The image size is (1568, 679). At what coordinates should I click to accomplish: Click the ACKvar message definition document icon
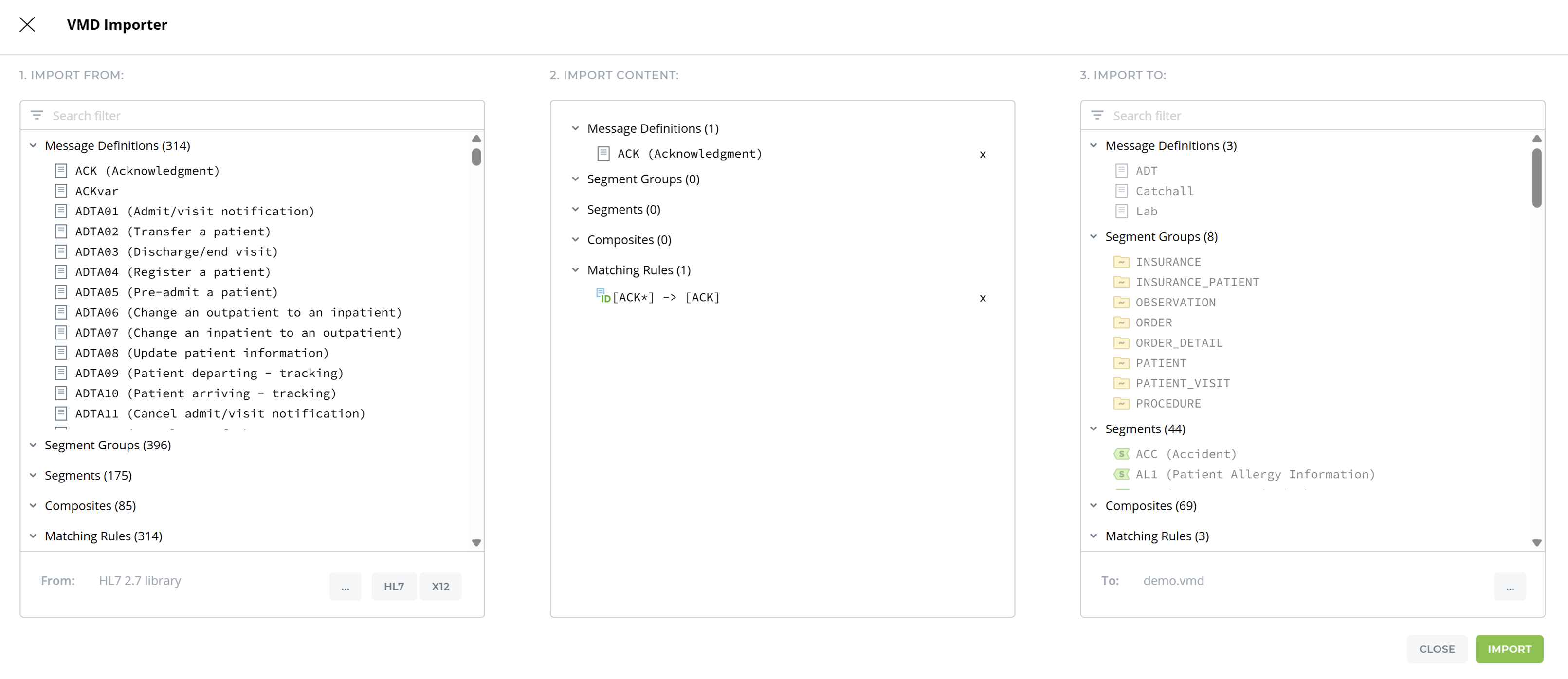(x=61, y=191)
